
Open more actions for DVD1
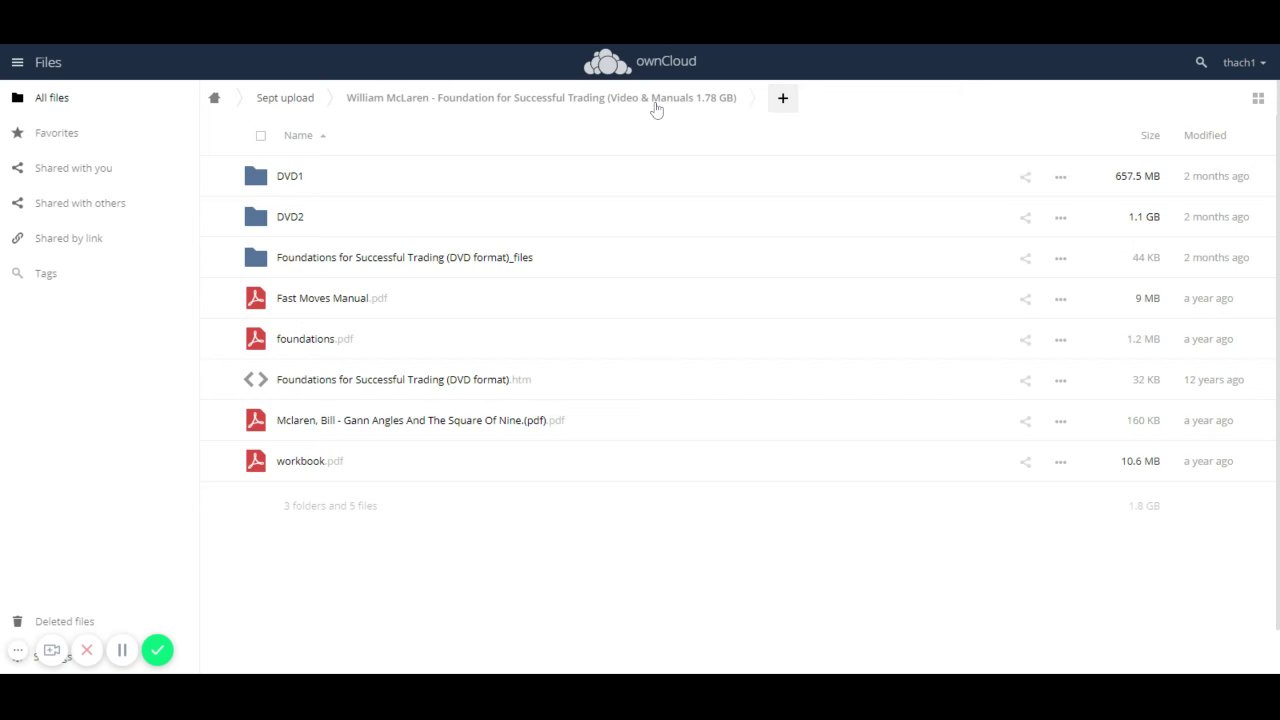(x=1060, y=177)
